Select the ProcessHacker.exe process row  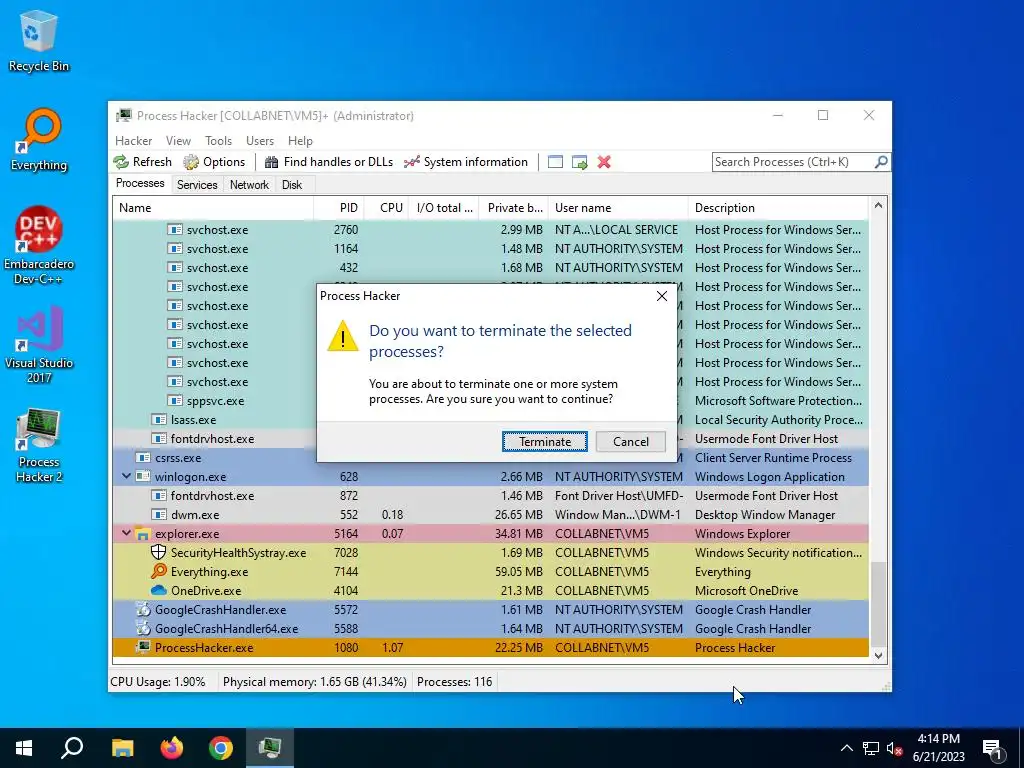pos(490,647)
